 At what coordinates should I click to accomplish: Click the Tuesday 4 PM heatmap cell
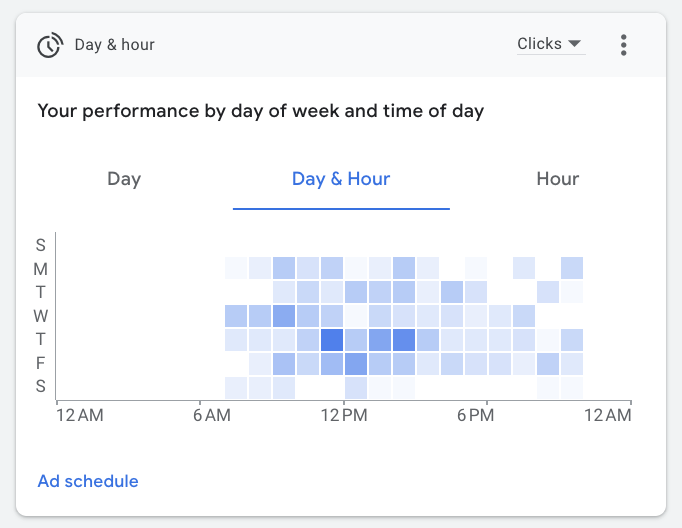452,292
